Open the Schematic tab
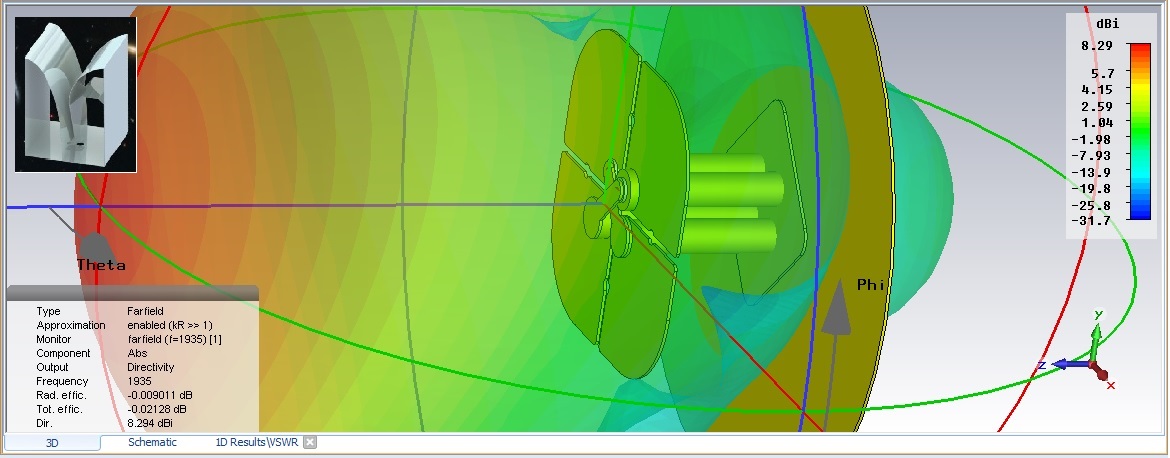 tap(152, 442)
